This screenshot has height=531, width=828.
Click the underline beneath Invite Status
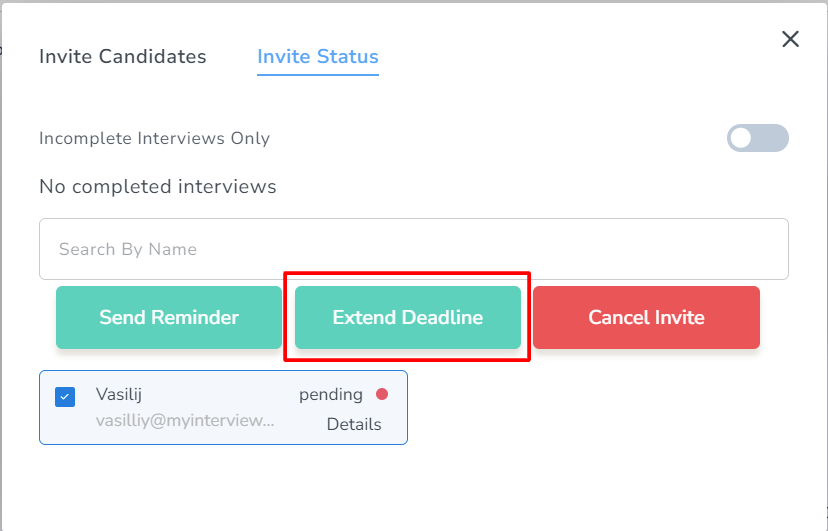pyautogui.click(x=317, y=75)
